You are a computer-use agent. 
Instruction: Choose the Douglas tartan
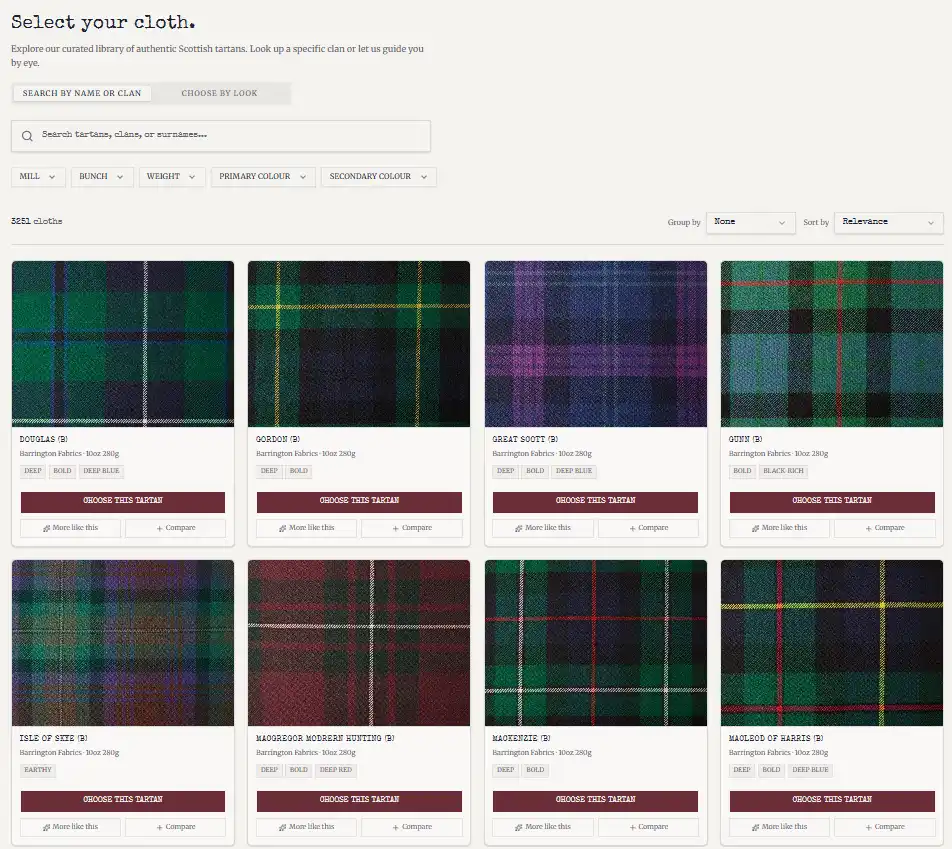pyautogui.click(x=123, y=502)
